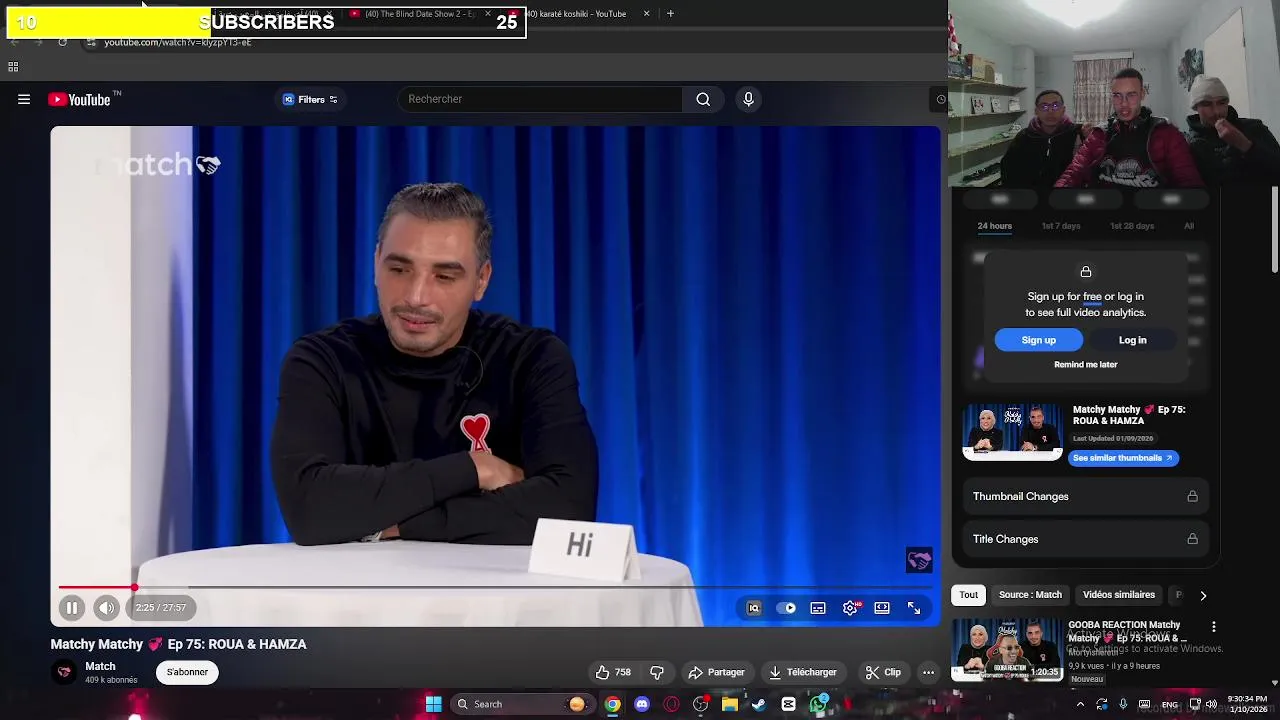1280x720 pixels.
Task: Open the player settings gear
Action: pyautogui.click(x=850, y=608)
